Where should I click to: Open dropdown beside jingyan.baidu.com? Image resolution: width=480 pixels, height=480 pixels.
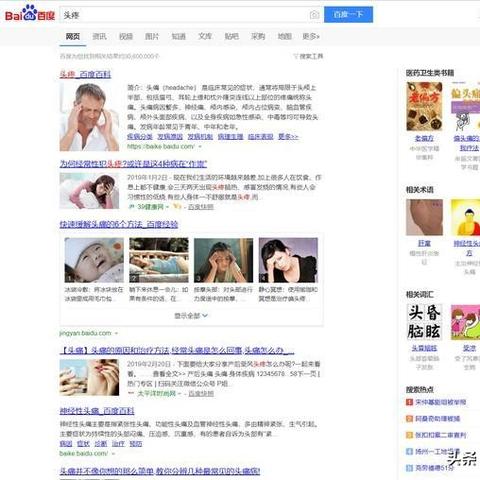[116, 333]
